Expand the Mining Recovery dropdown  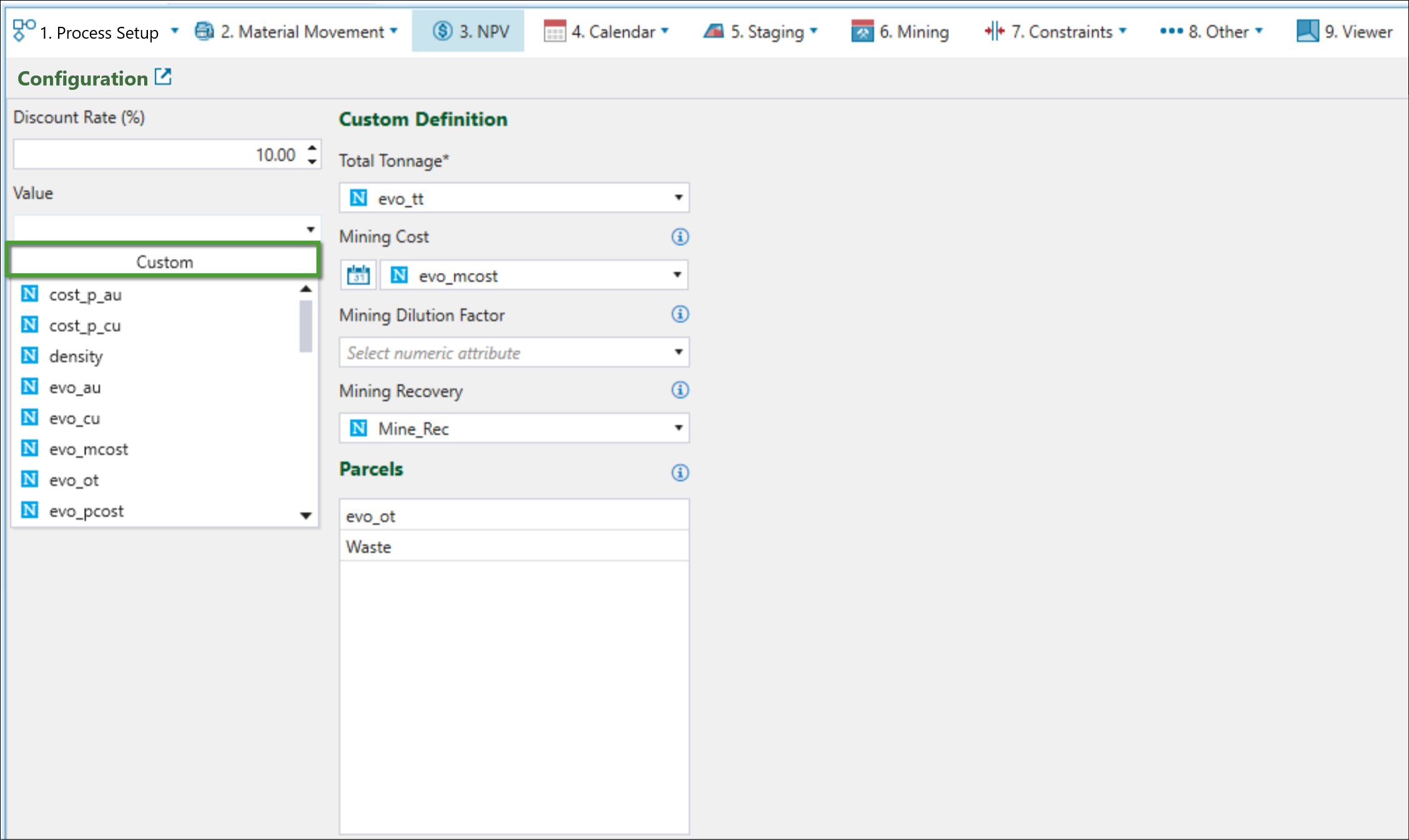(x=678, y=428)
